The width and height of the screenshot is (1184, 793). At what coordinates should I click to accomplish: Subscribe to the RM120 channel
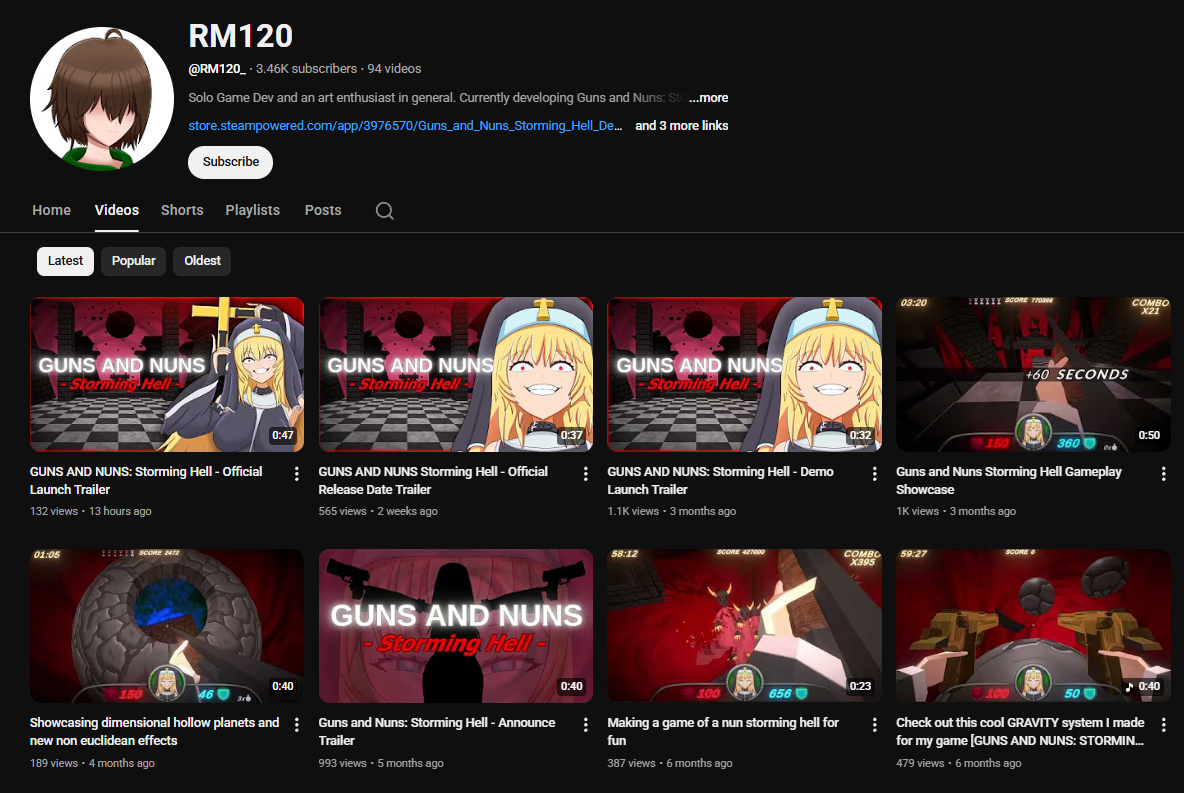230,162
